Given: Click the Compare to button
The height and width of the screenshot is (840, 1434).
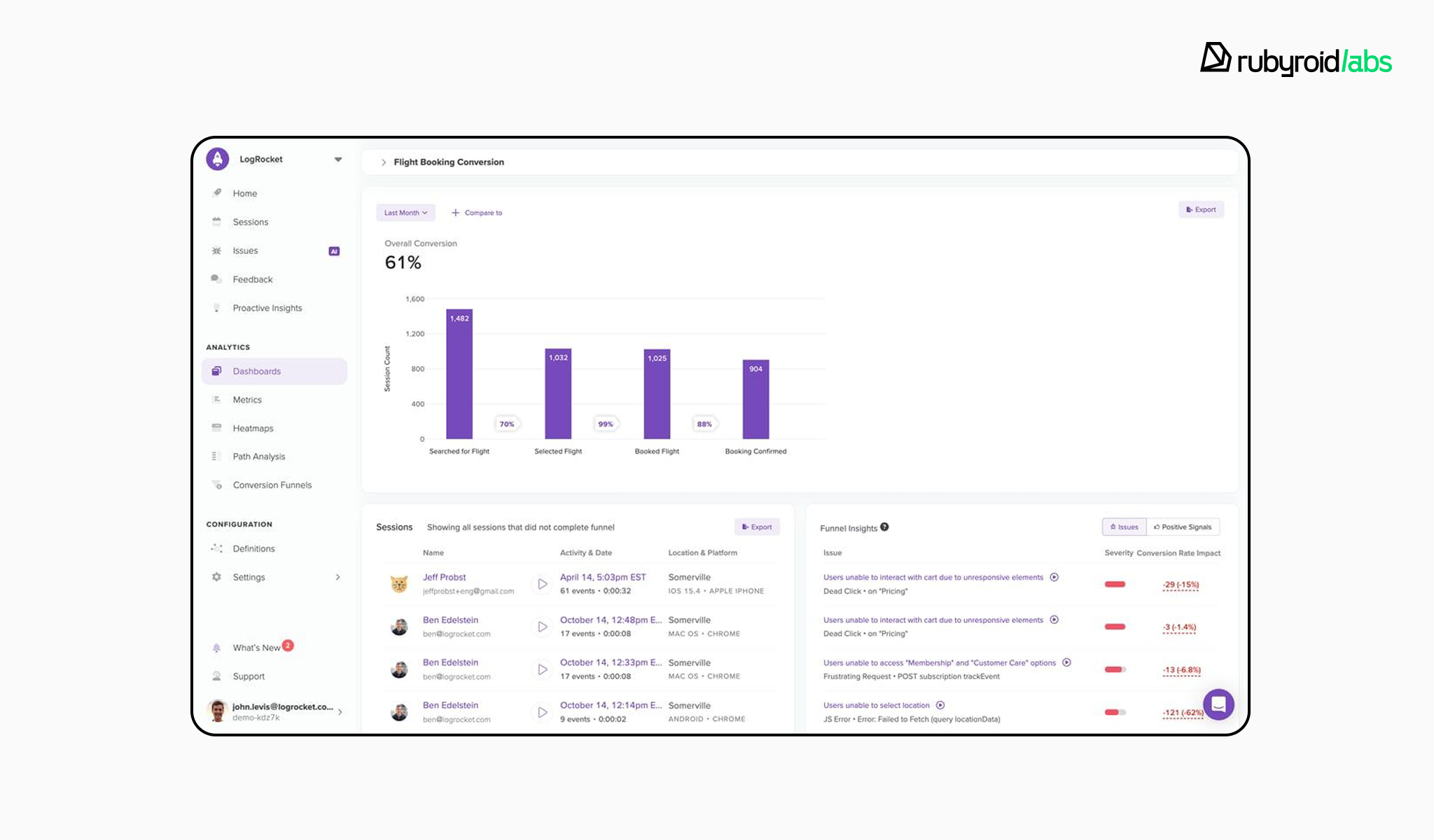Looking at the screenshot, I should 477,213.
